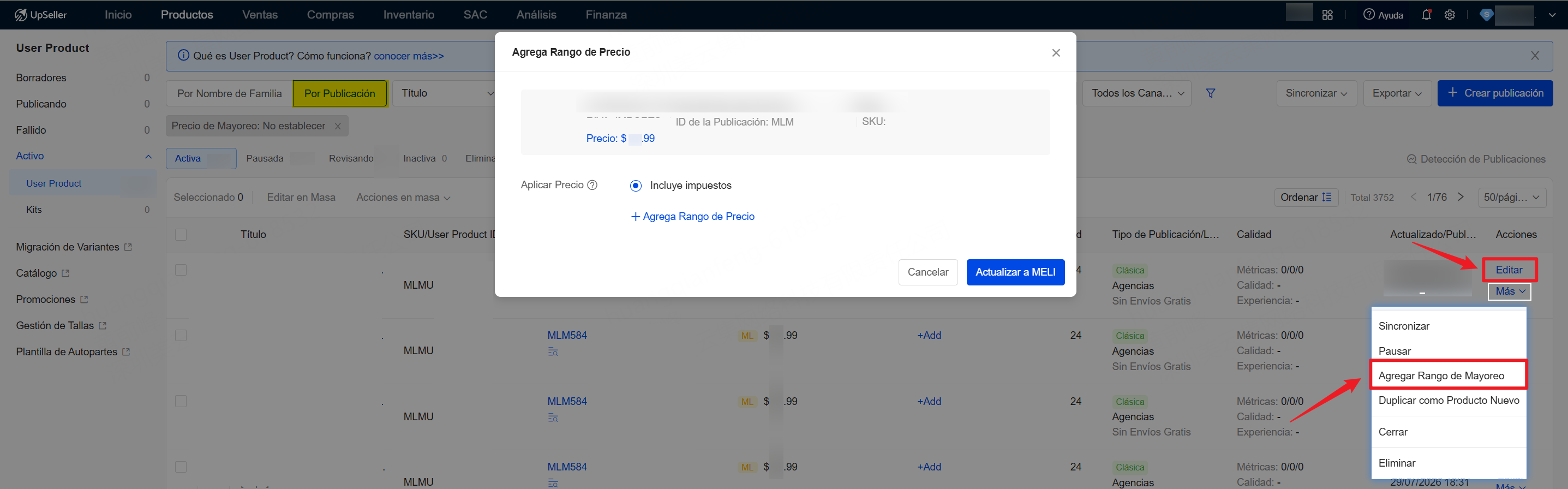1568x489 pixels.
Task: Dismiss the User Product info banner
Action: tap(1535, 56)
